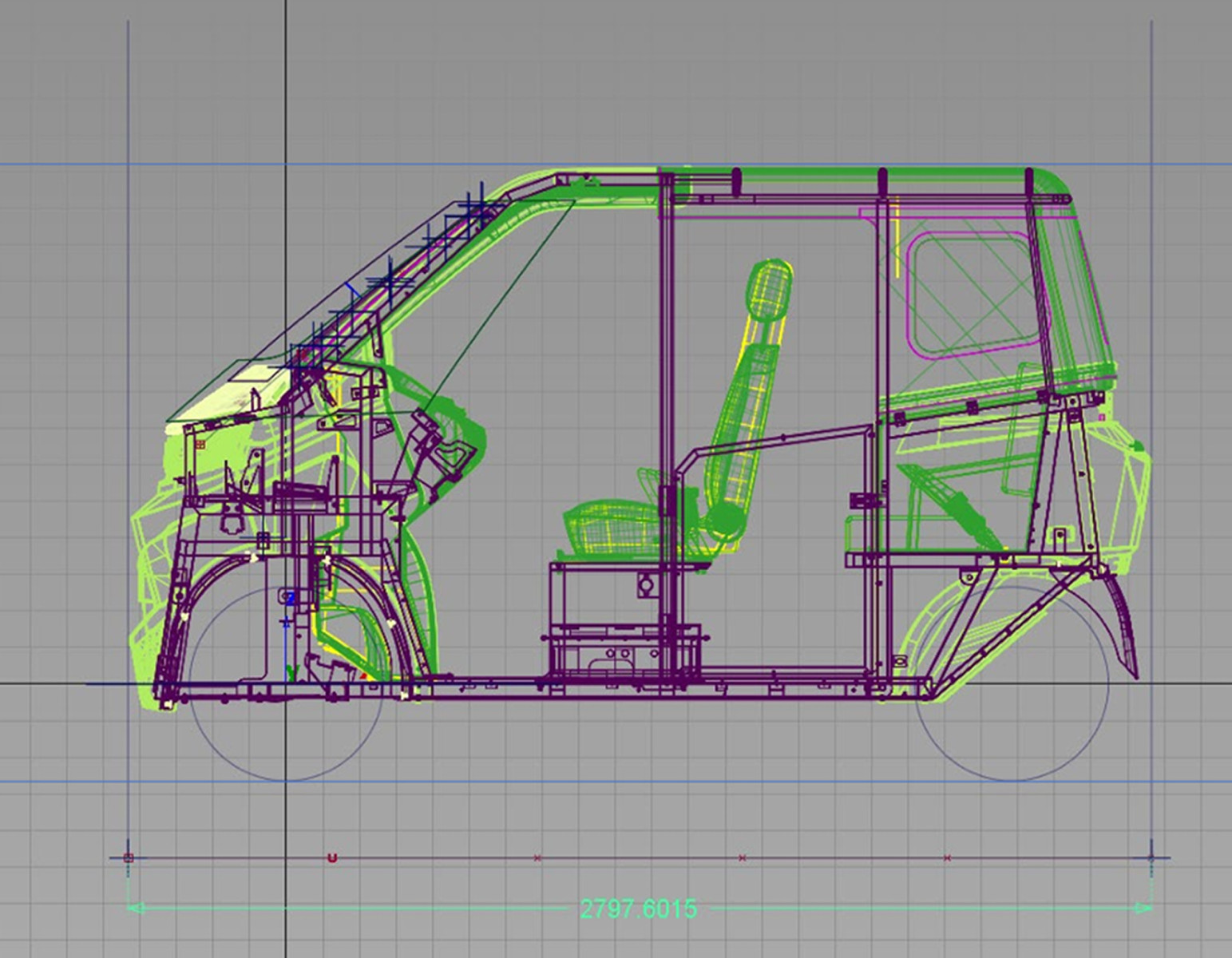Click the middle red x tick on dimension line
This screenshot has width=1232, height=958.
(743, 858)
